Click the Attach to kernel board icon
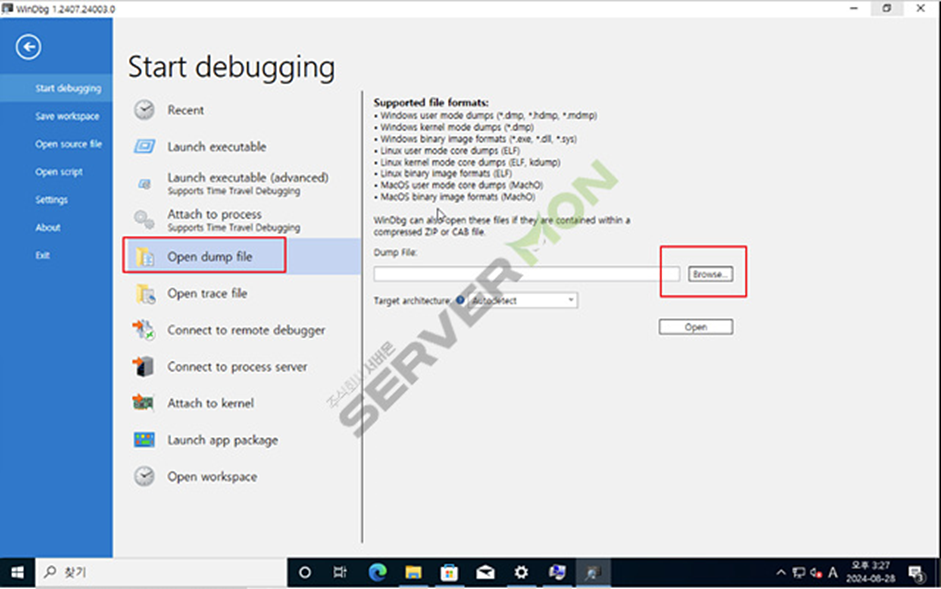Viewport: 941px width, 589px height. click(143, 403)
